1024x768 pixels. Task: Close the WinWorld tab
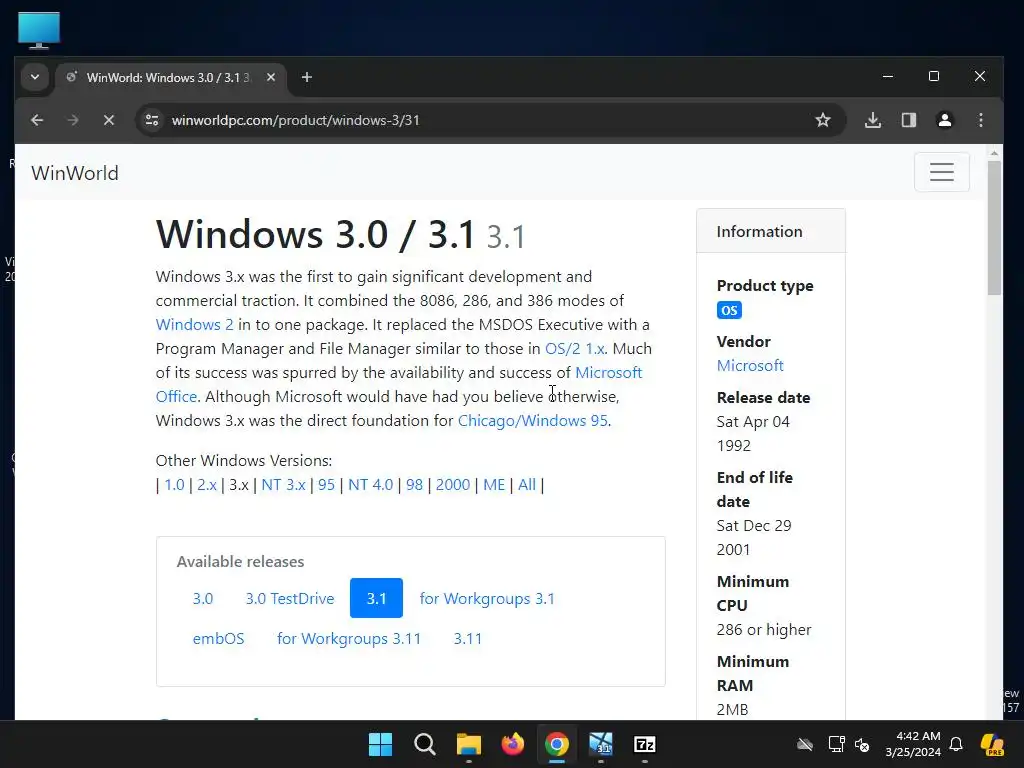coord(271,77)
